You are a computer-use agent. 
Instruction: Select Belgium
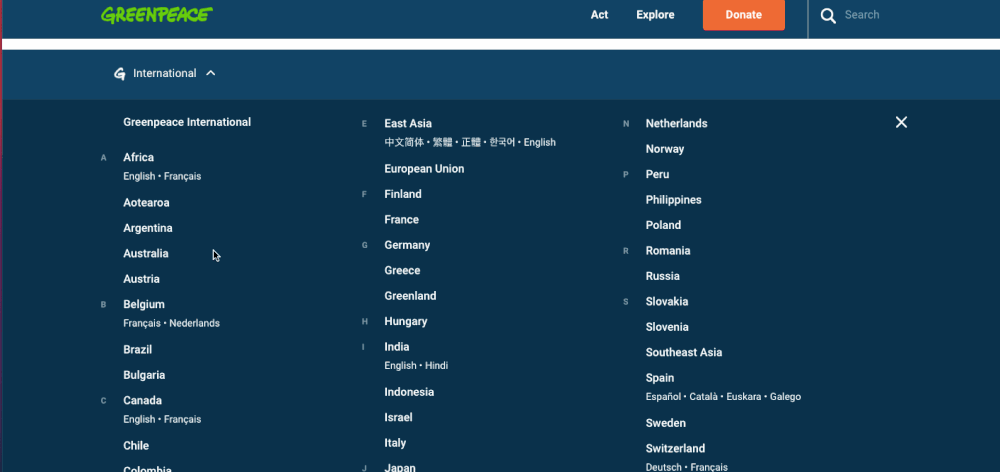coord(143,304)
